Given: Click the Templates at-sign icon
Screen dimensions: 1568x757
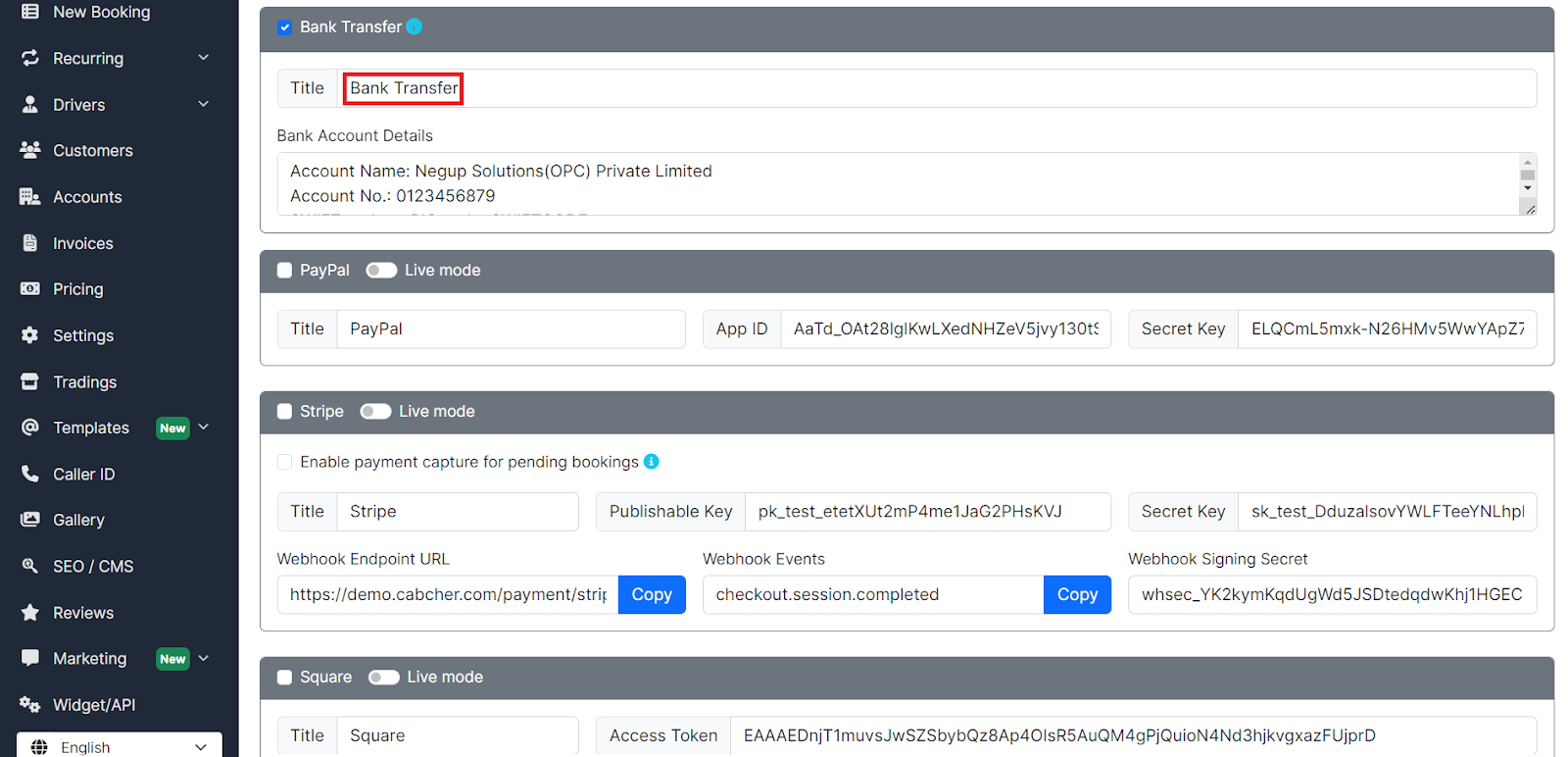Looking at the screenshot, I should (x=30, y=428).
